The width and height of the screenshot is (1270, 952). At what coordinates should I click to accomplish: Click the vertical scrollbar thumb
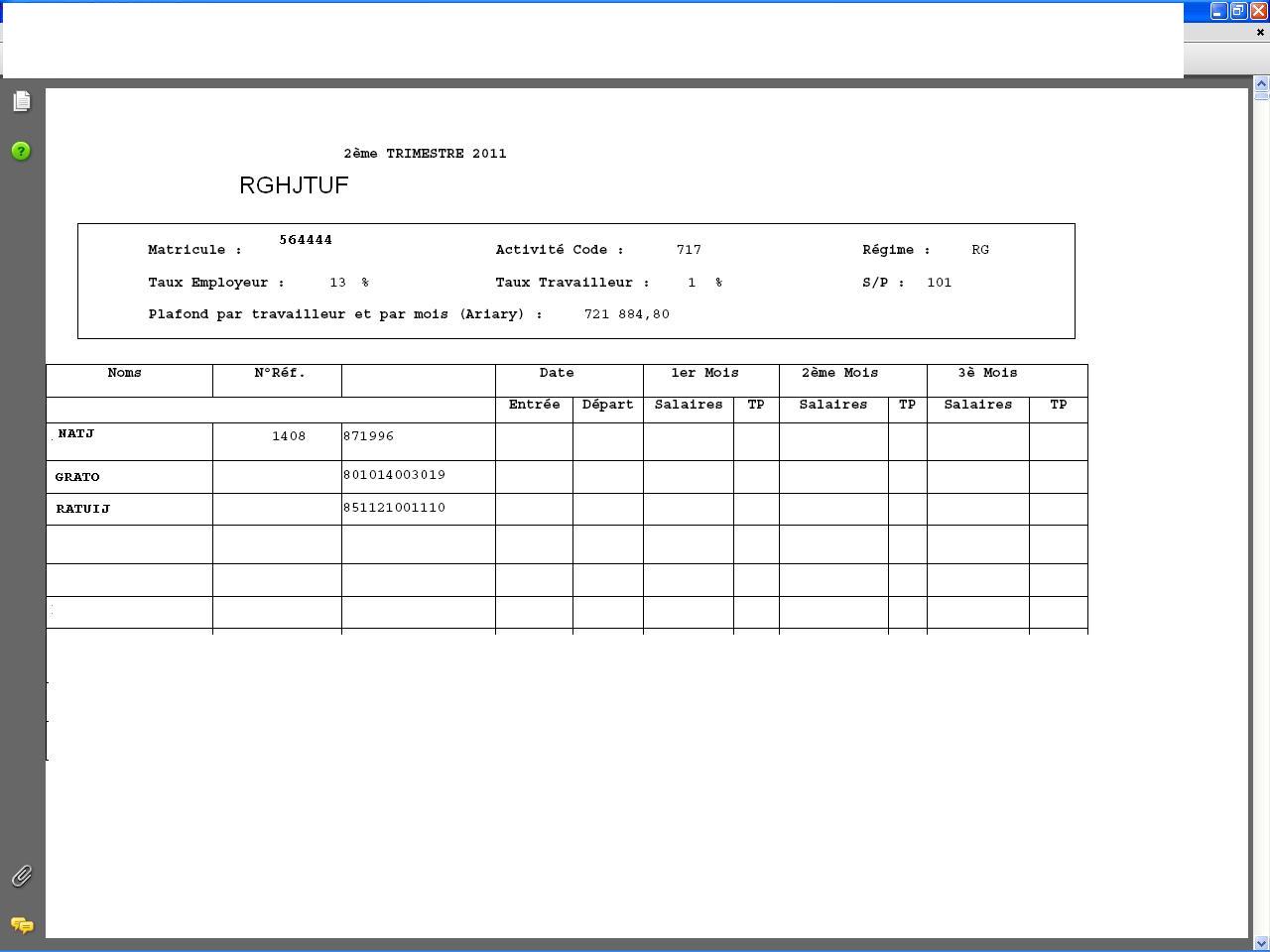pos(1261,95)
